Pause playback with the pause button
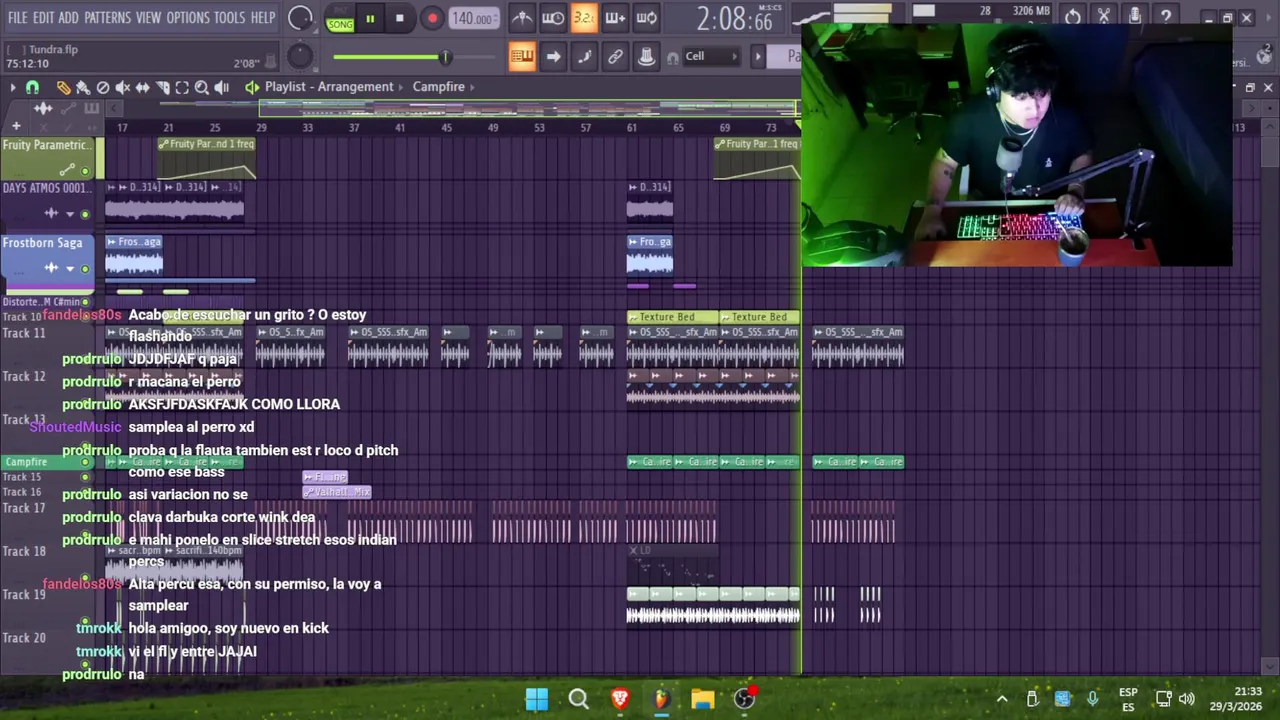The image size is (1280, 720). [x=370, y=18]
